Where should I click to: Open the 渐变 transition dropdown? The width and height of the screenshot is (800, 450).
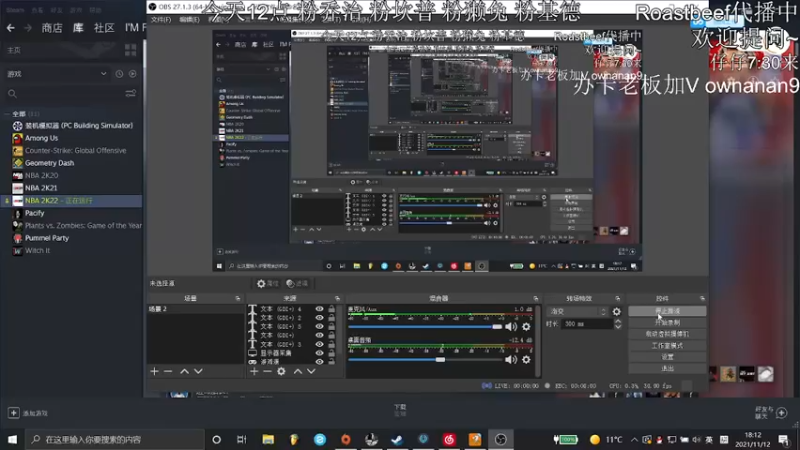pos(578,311)
